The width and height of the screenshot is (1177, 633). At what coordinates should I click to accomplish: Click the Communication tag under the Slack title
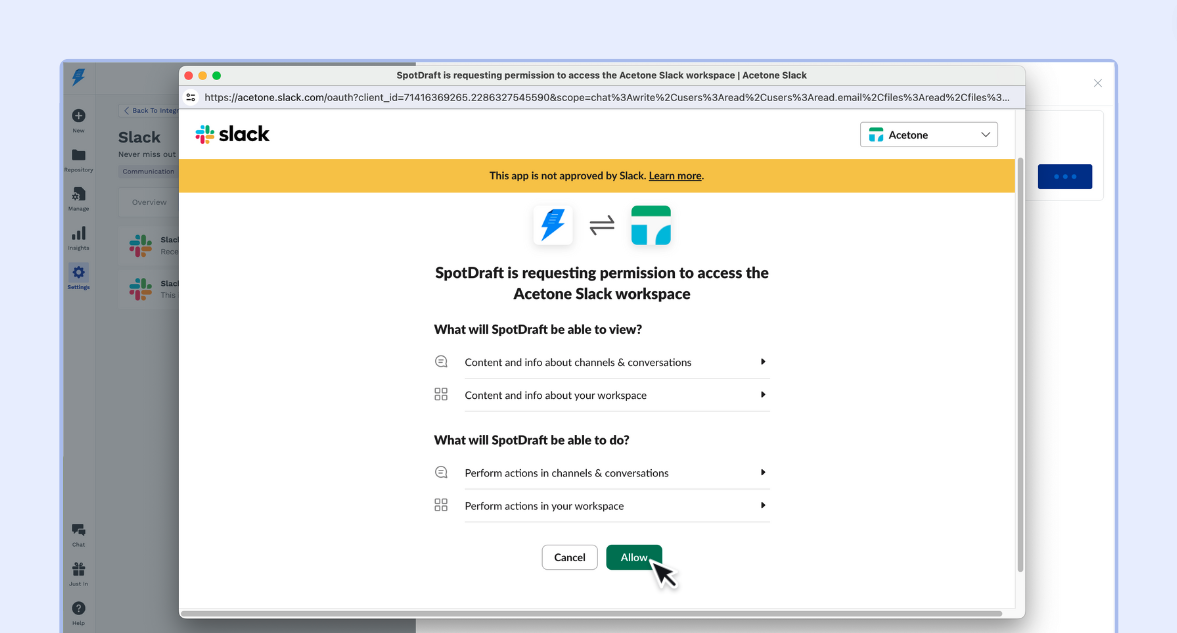point(148,171)
